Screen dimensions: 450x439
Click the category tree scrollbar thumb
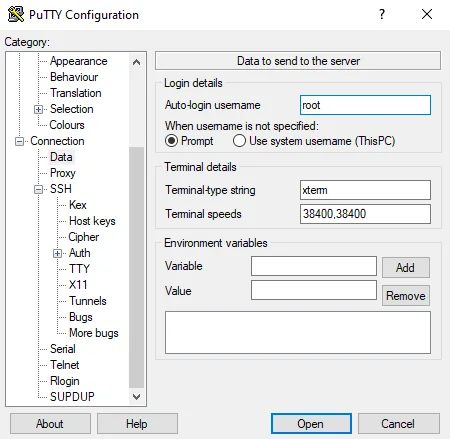(x=136, y=267)
